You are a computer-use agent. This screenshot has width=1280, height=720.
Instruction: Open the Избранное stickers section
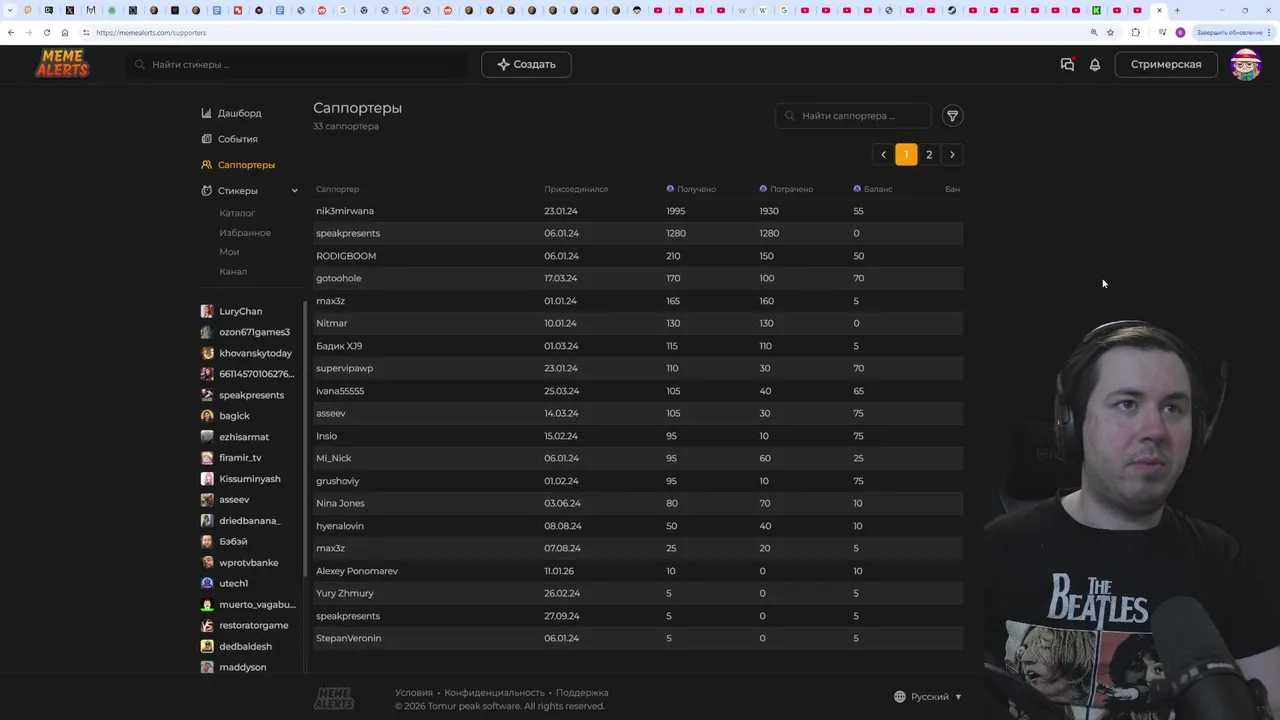point(245,233)
